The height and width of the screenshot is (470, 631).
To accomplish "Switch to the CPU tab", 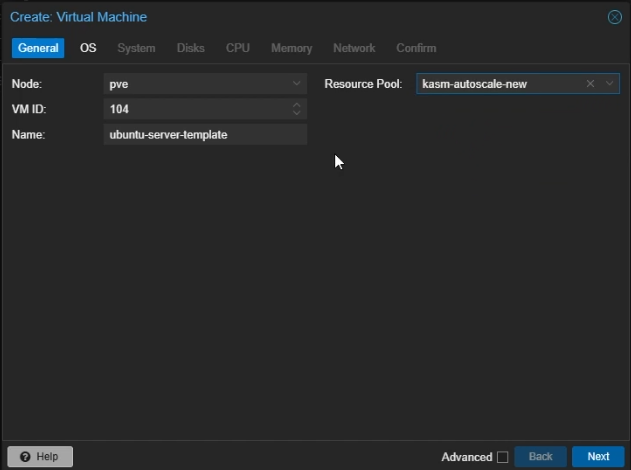I will 238,48.
